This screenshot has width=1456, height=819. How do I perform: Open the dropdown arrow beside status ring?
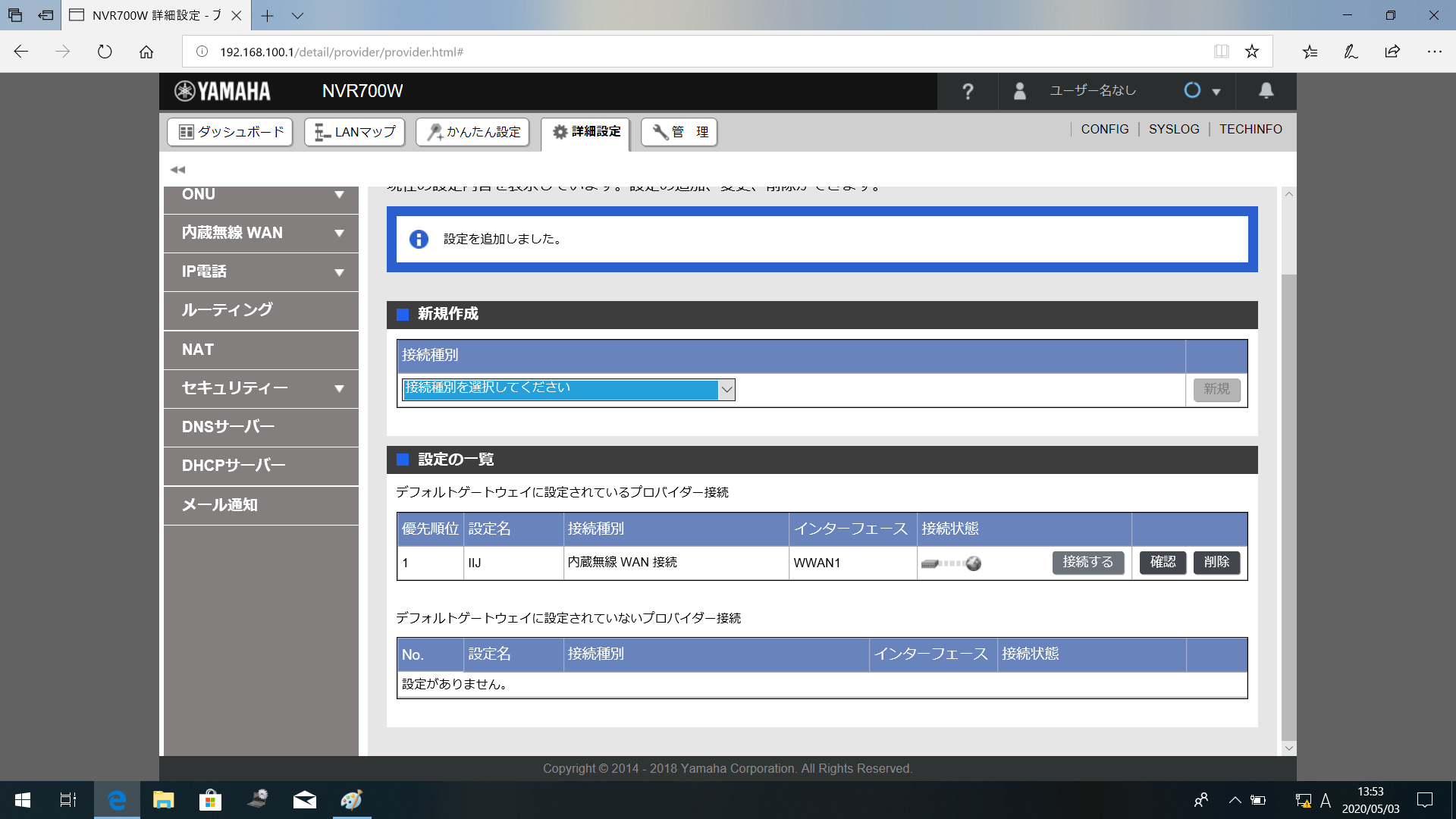[x=1216, y=92]
